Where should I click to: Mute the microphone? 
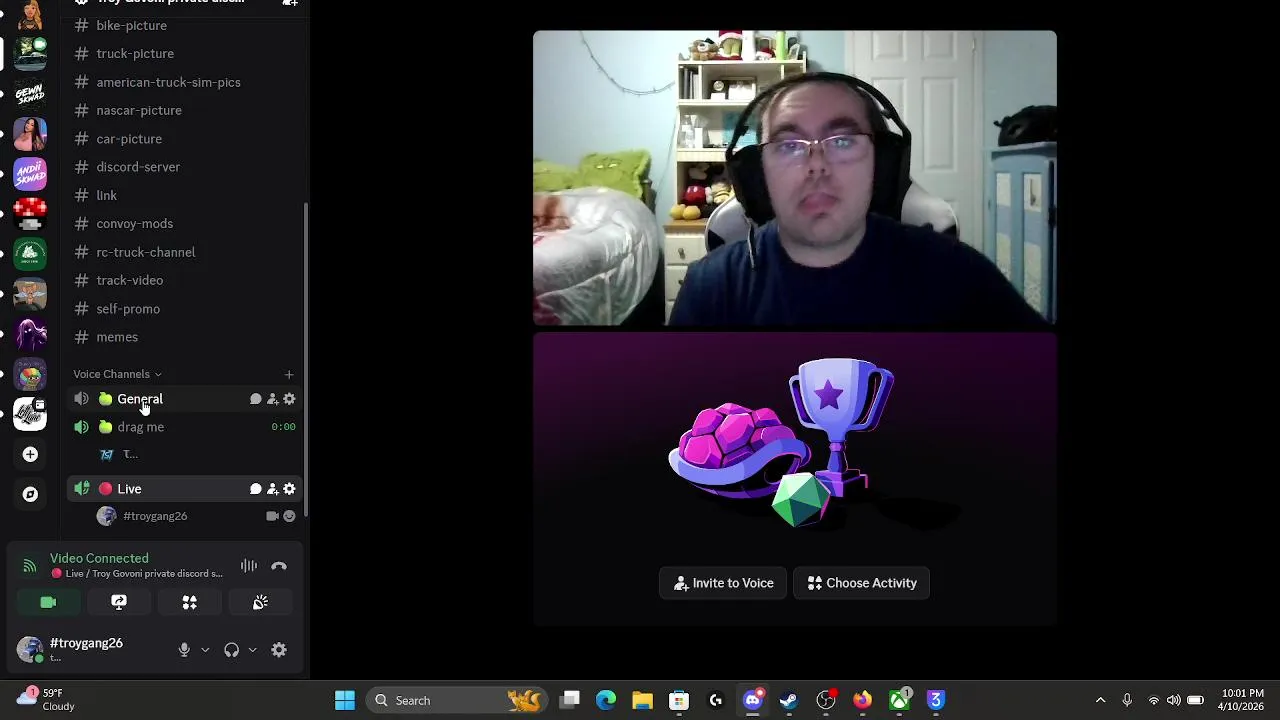184,650
